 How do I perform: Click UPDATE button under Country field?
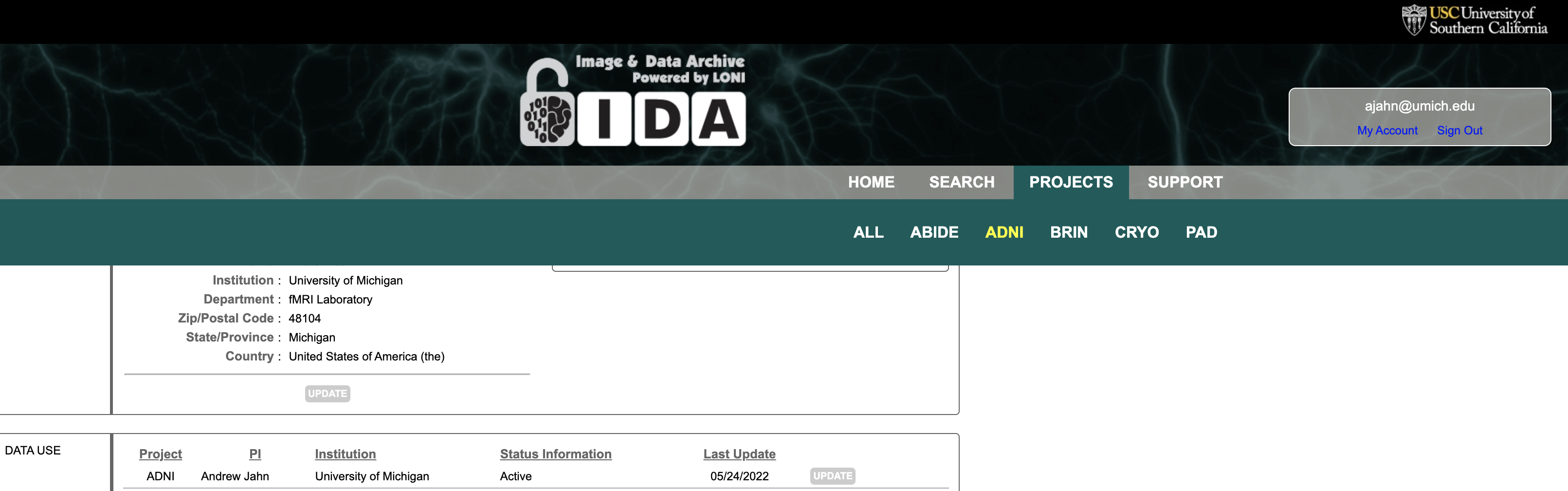point(328,394)
